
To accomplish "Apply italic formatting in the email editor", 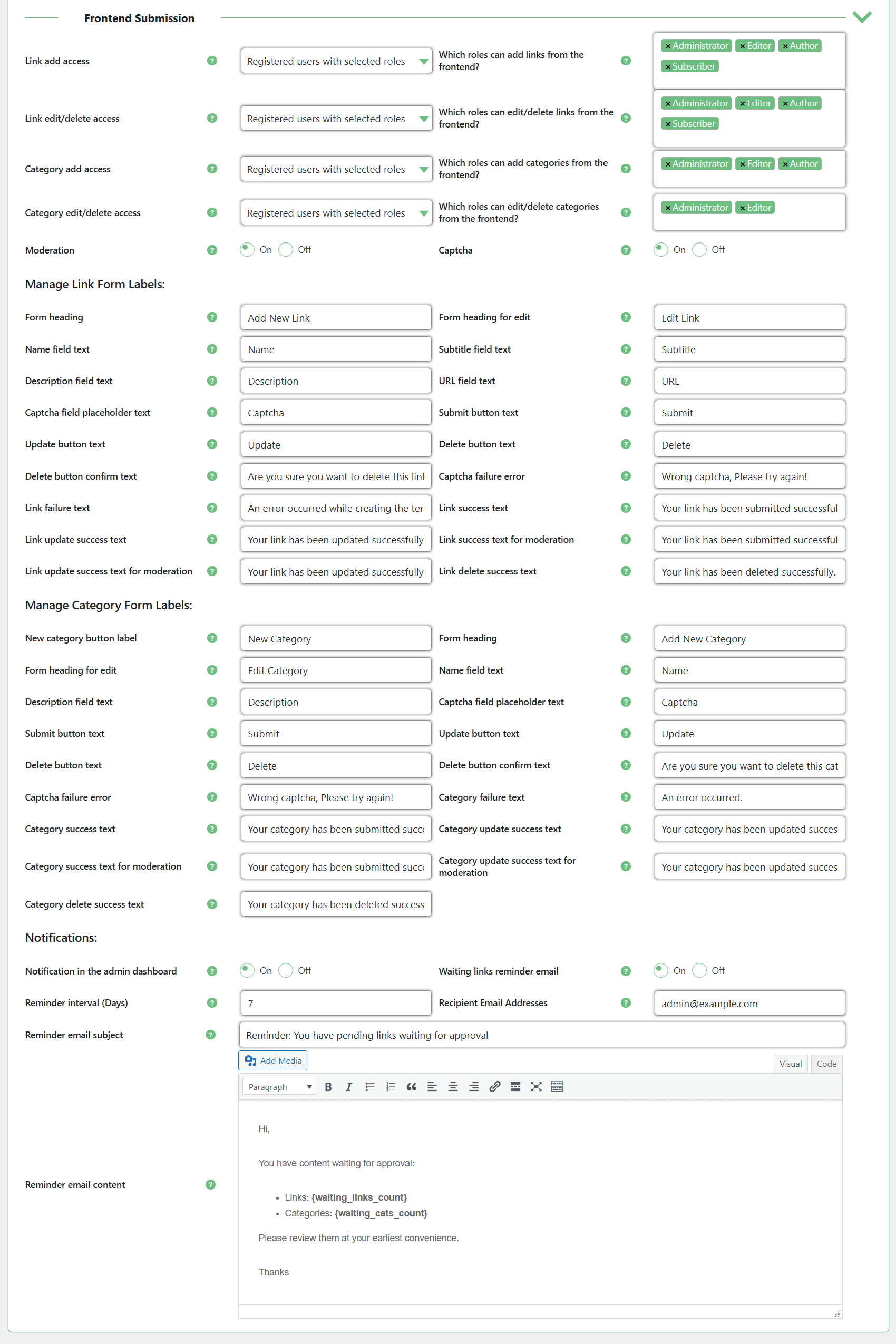I will [x=348, y=1087].
